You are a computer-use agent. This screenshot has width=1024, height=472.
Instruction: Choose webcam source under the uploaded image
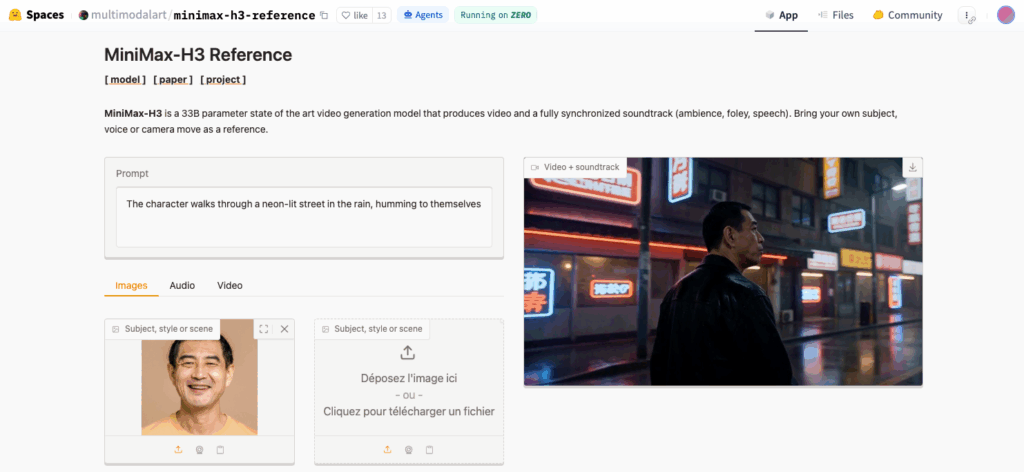click(x=199, y=450)
